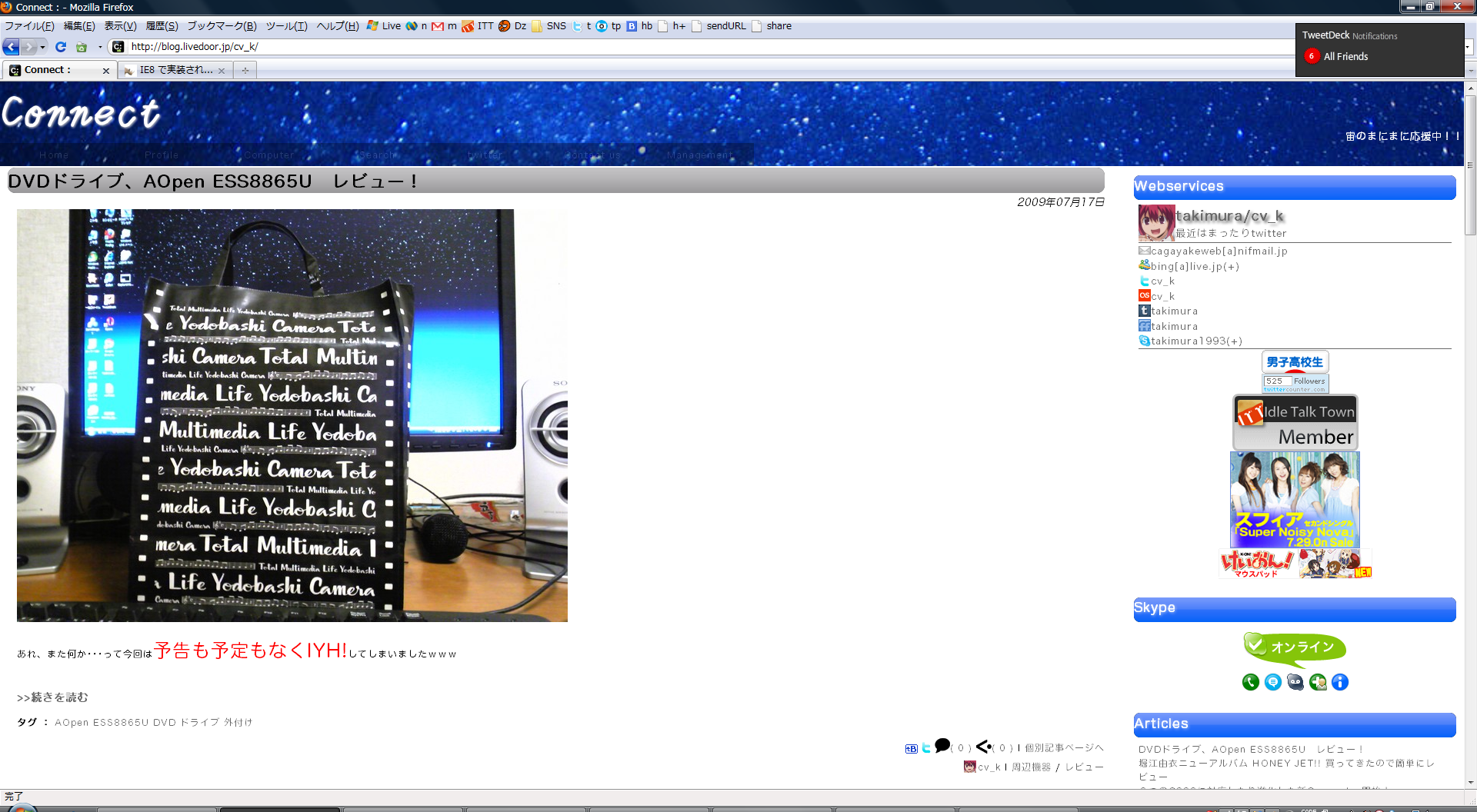Click the page vertical scrollbar thumb

[1470, 165]
